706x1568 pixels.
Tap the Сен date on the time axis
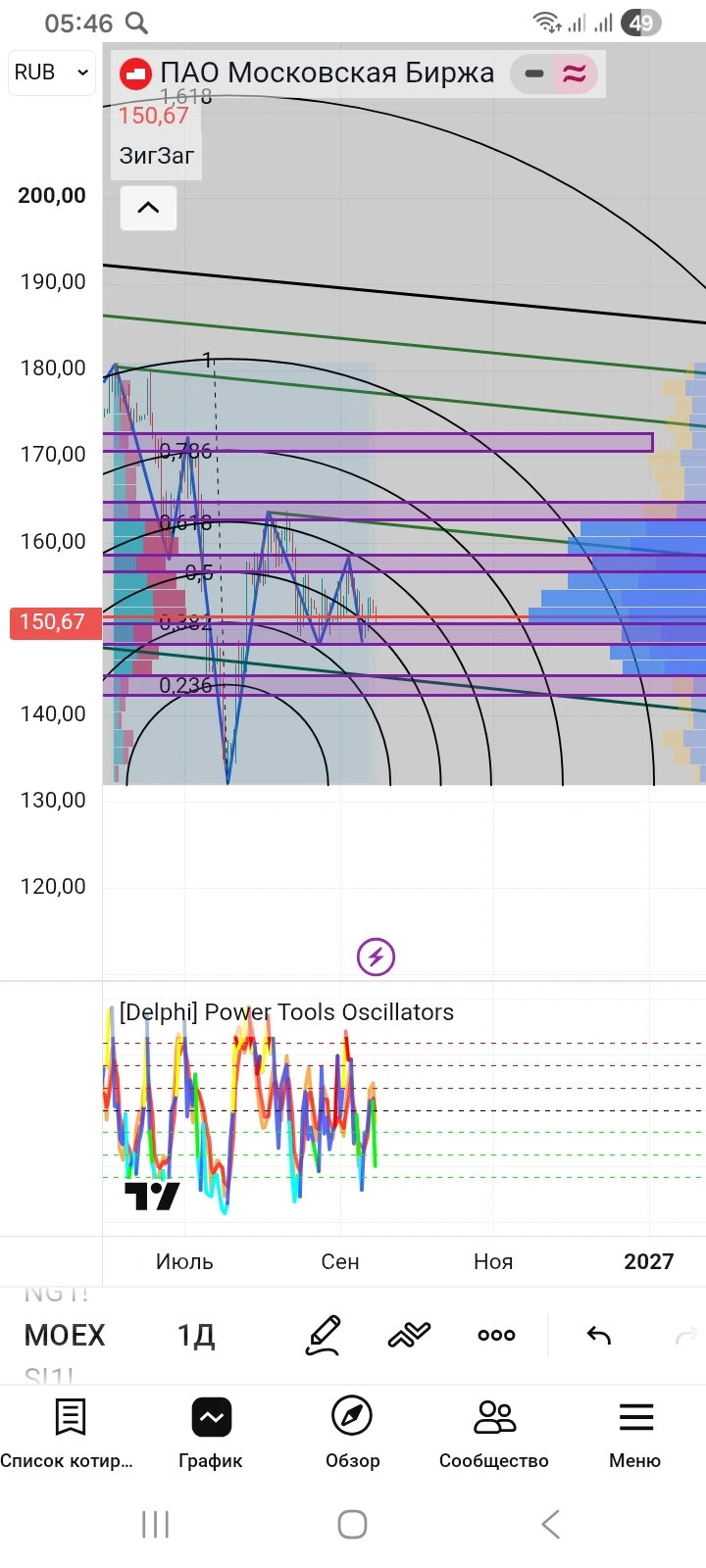tap(340, 1261)
